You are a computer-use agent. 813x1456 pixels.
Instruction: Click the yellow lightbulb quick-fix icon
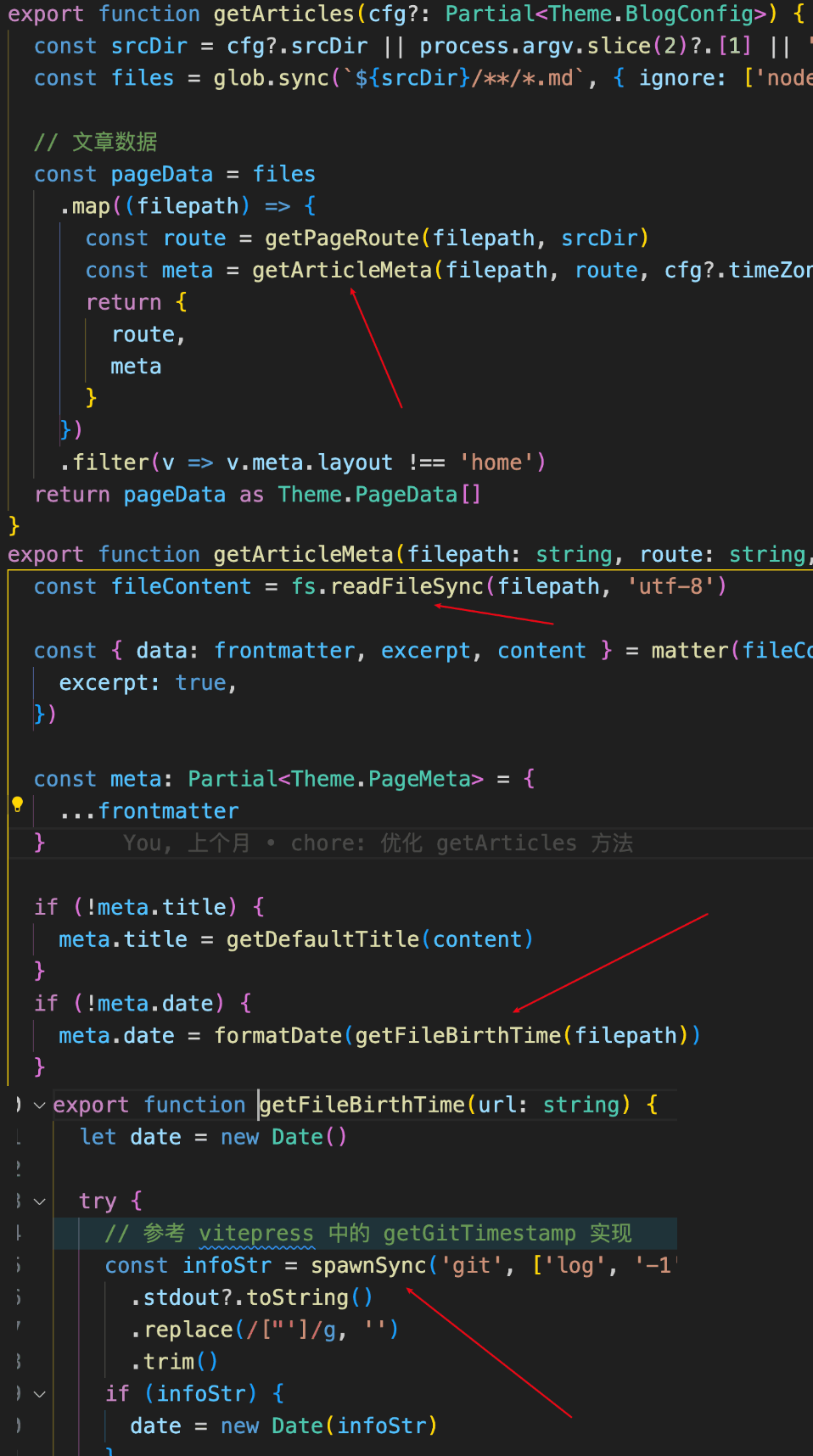[x=17, y=804]
